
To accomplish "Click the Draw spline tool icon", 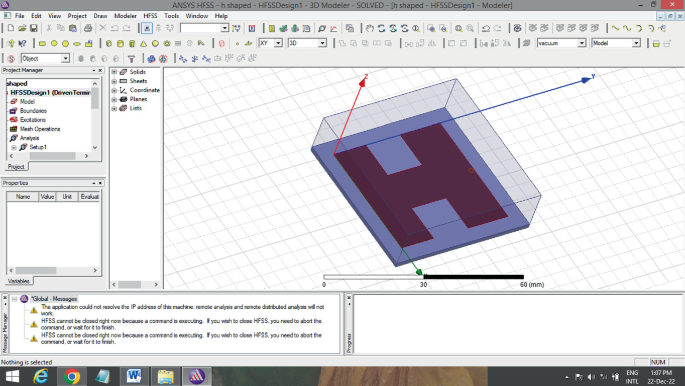I will click(627, 28).
